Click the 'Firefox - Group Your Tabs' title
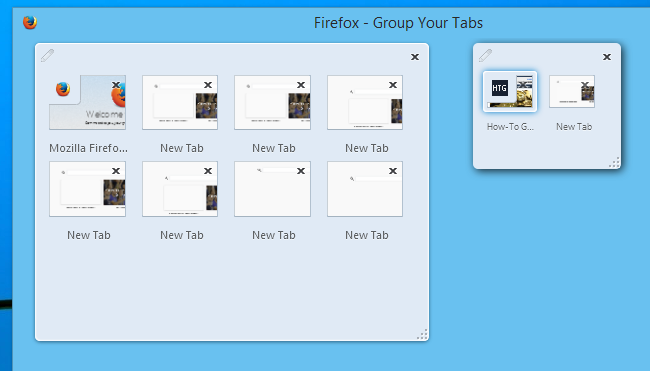Image resolution: width=650 pixels, height=371 pixels. (x=398, y=23)
